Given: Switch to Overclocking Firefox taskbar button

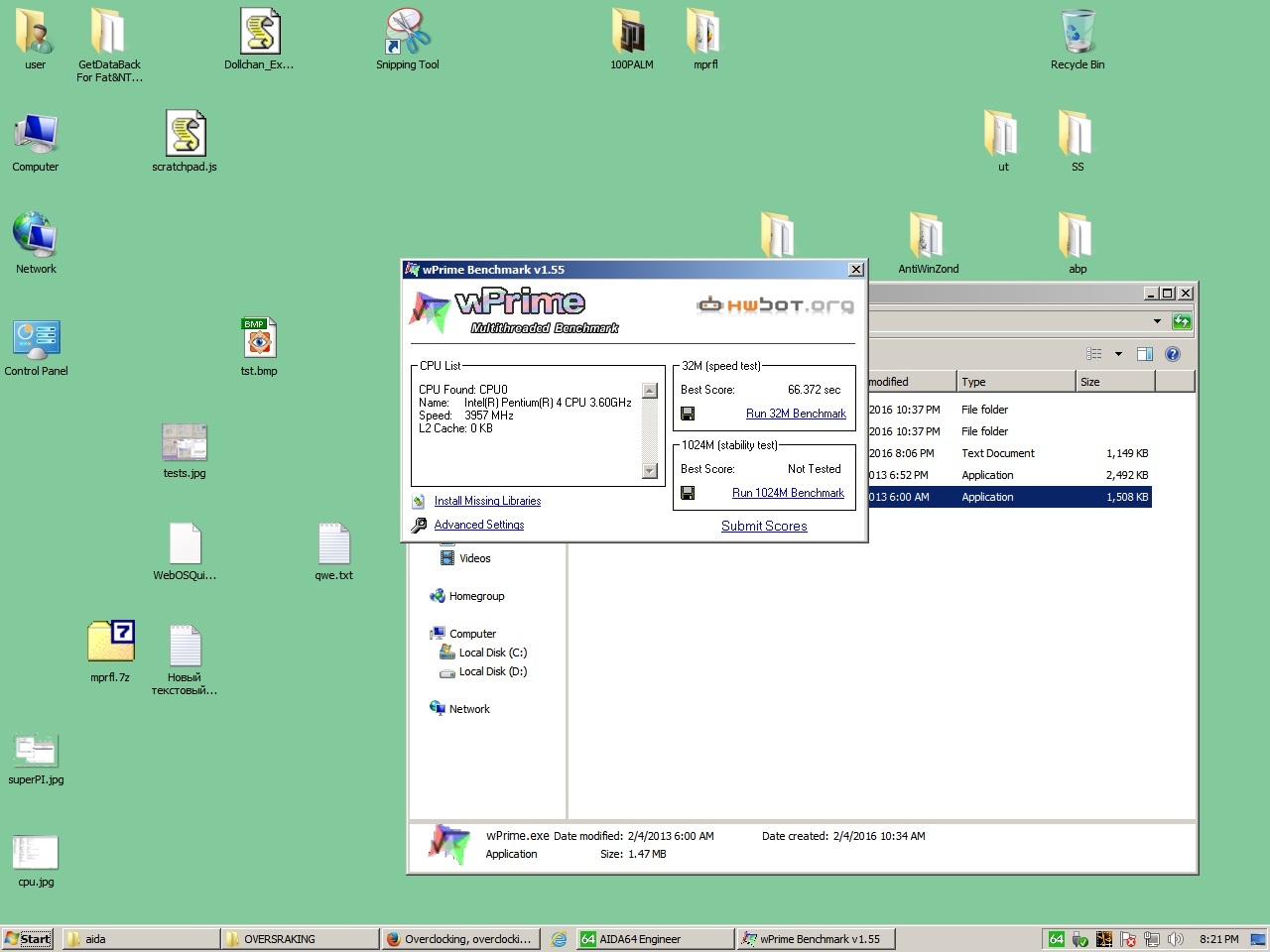Looking at the screenshot, I should (459, 939).
